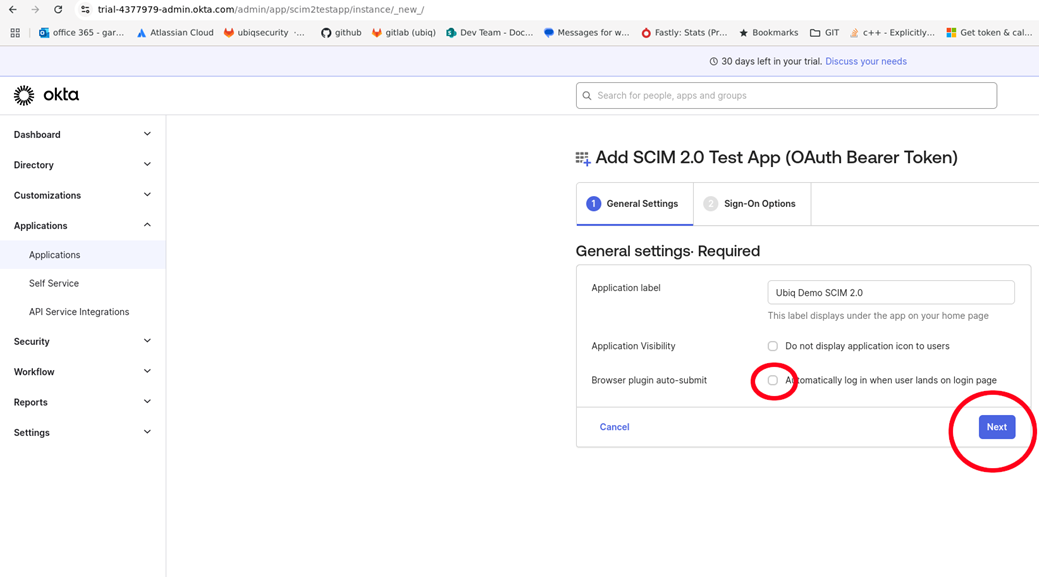Viewport: 1039px width, 577px height.
Task: Click the okta wordmark text
Action: tap(61, 95)
